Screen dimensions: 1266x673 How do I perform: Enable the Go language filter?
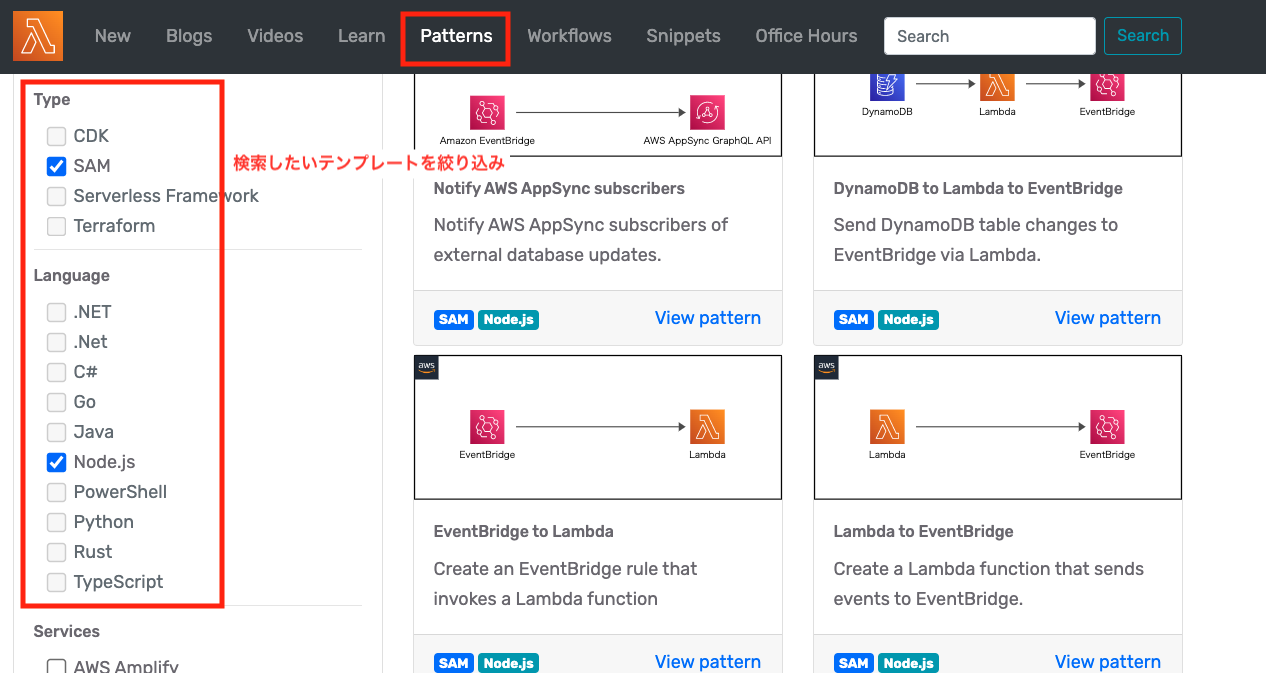[57, 402]
